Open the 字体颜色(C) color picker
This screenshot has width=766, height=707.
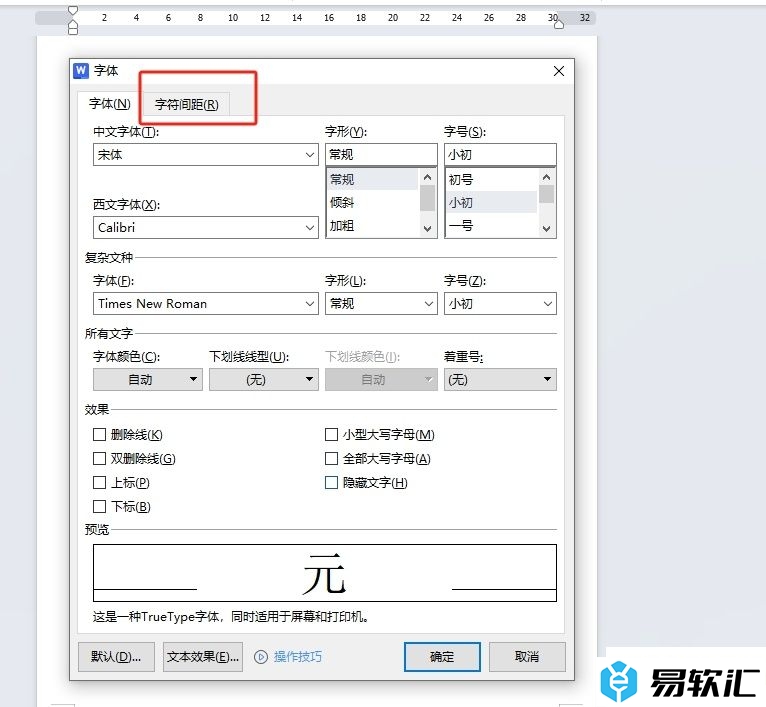point(148,380)
